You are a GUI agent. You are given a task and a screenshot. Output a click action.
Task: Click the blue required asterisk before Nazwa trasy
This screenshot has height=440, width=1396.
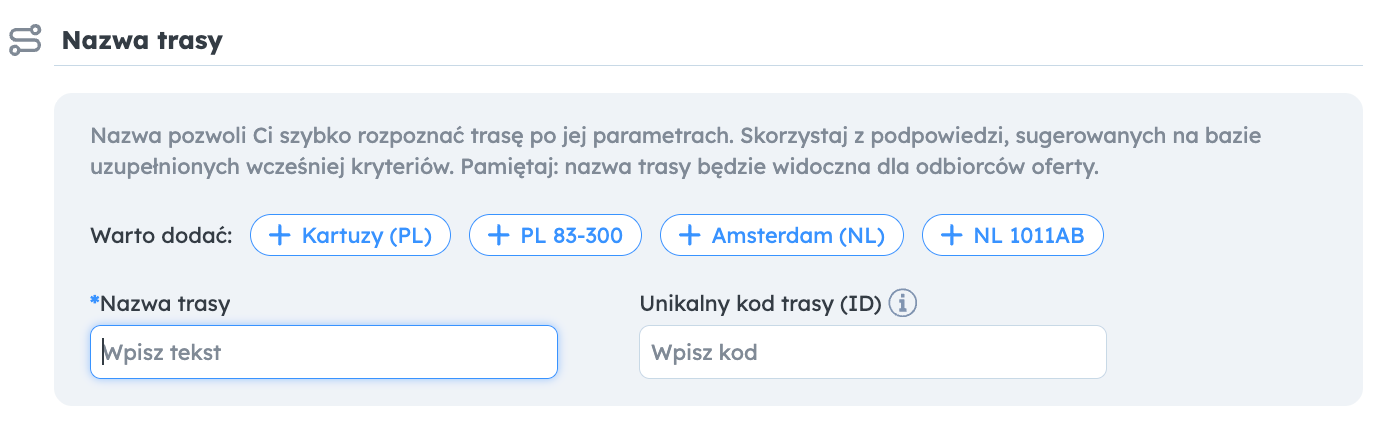coord(95,301)
